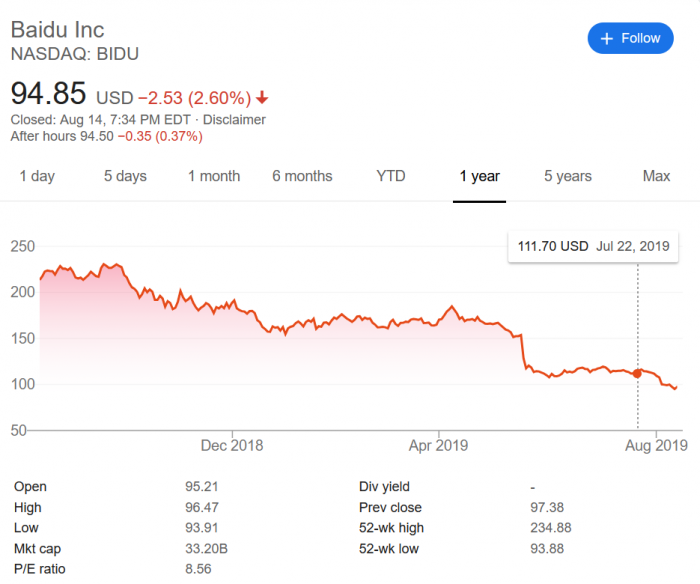Click the red data point marker on chart

(x=637, y=373)
